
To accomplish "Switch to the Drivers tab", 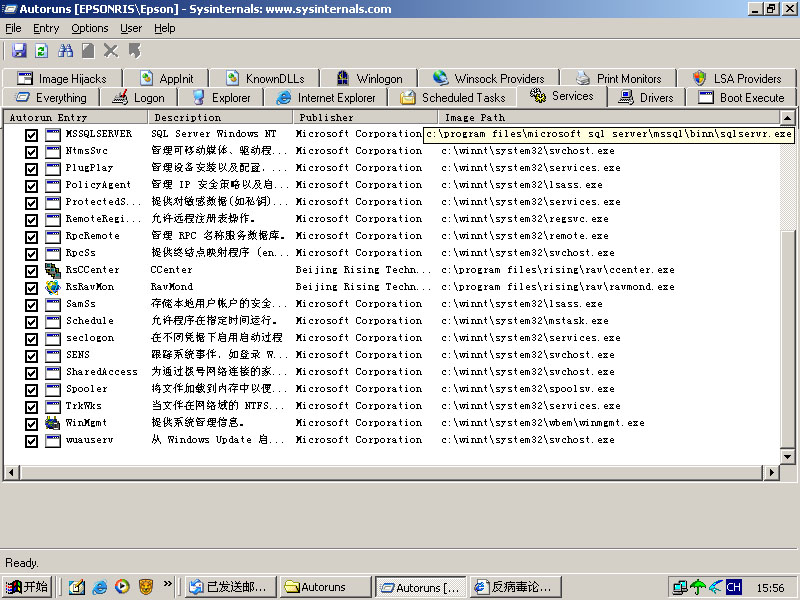I will point(646,97).
